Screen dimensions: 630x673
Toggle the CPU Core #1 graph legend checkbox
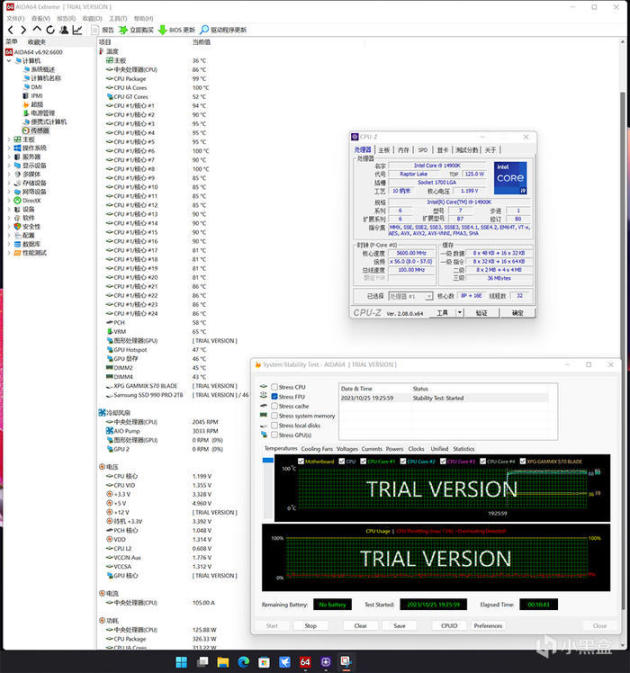pos(363,461)
